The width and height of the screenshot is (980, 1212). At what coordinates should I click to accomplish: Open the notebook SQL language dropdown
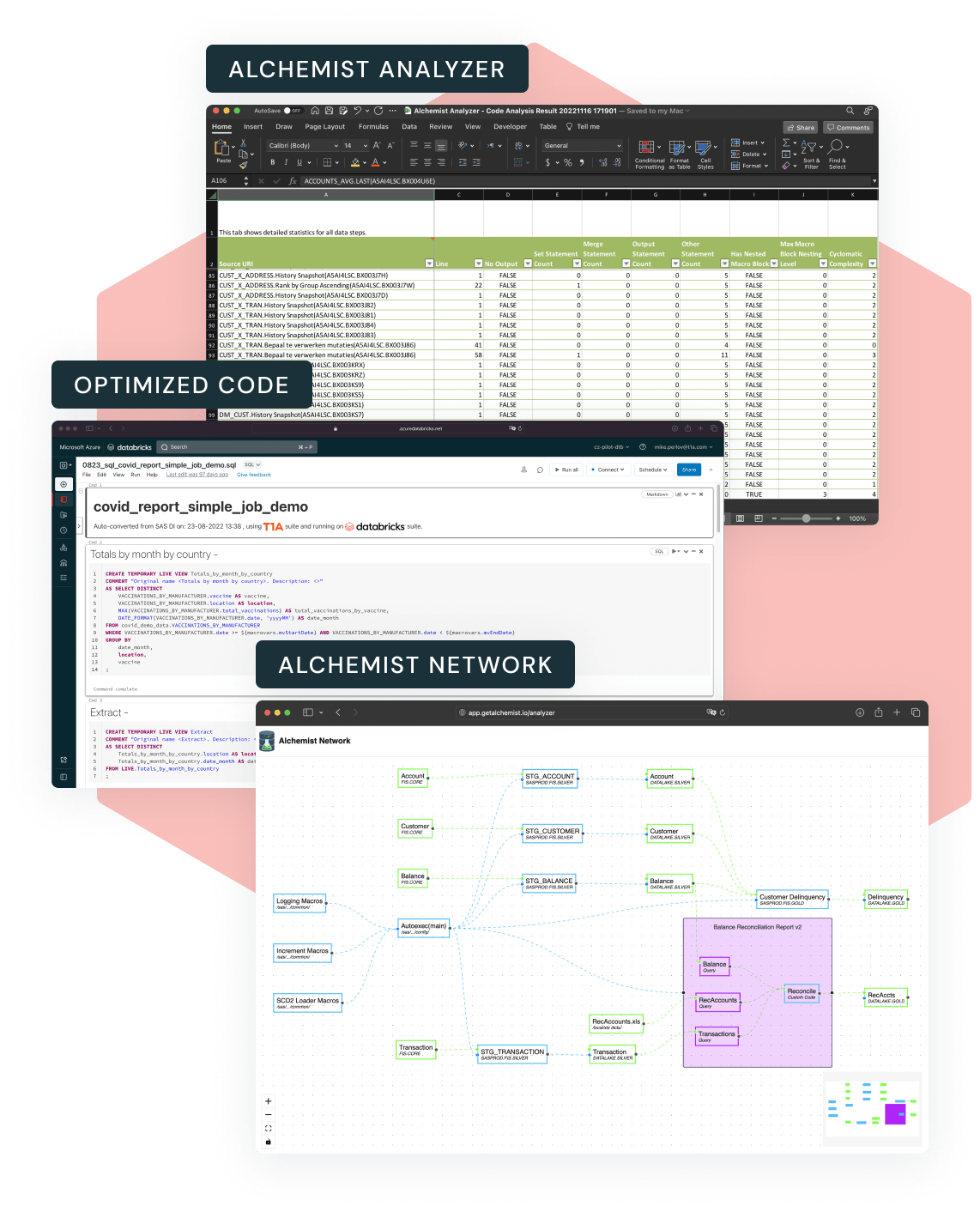coord(251,465)
